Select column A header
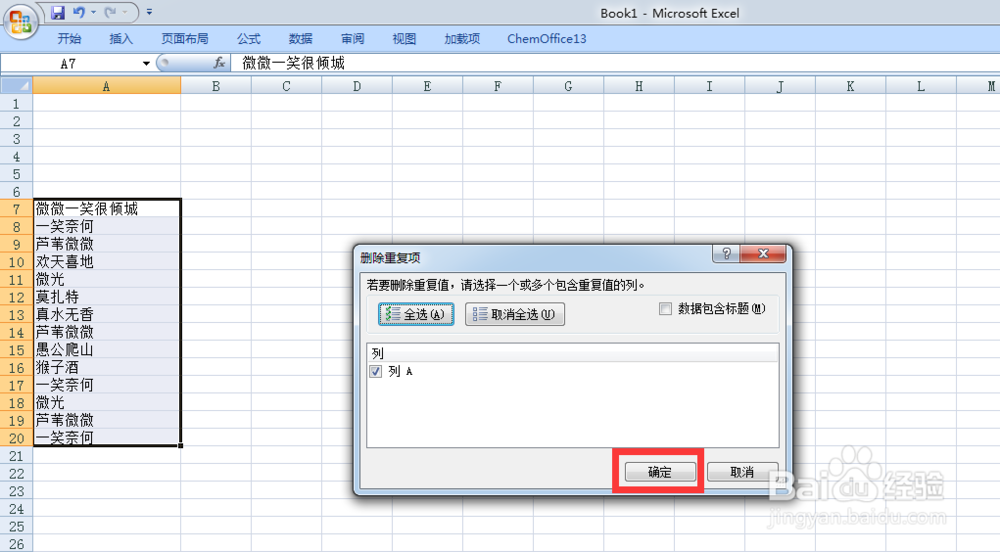This screenshot has height=552, width=1000. [107, 86]
